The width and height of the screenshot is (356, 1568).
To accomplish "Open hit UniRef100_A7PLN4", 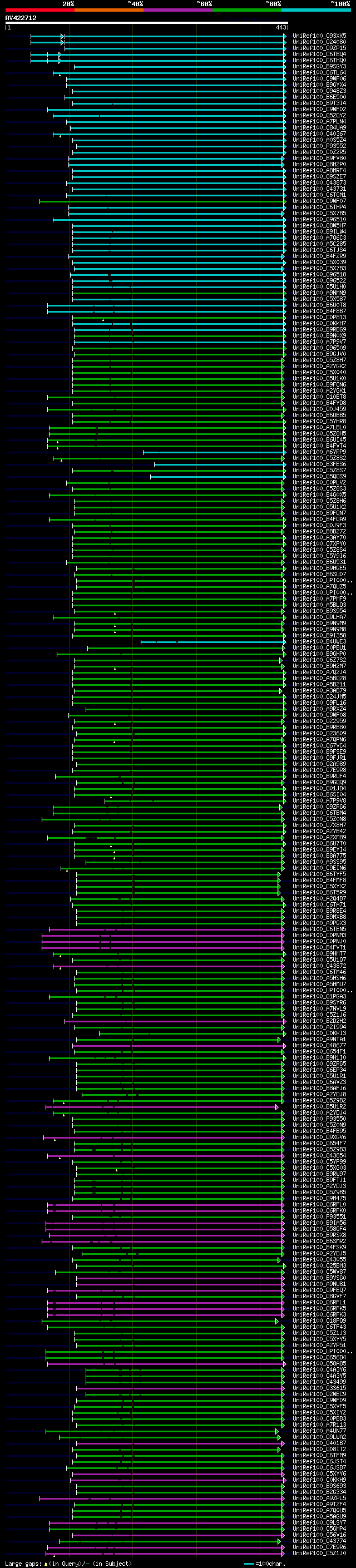I will 319,121.
